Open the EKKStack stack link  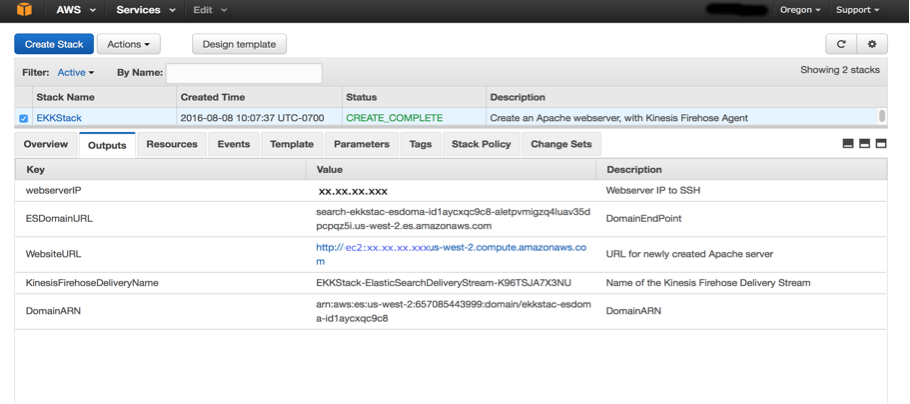tap(59, 118)
